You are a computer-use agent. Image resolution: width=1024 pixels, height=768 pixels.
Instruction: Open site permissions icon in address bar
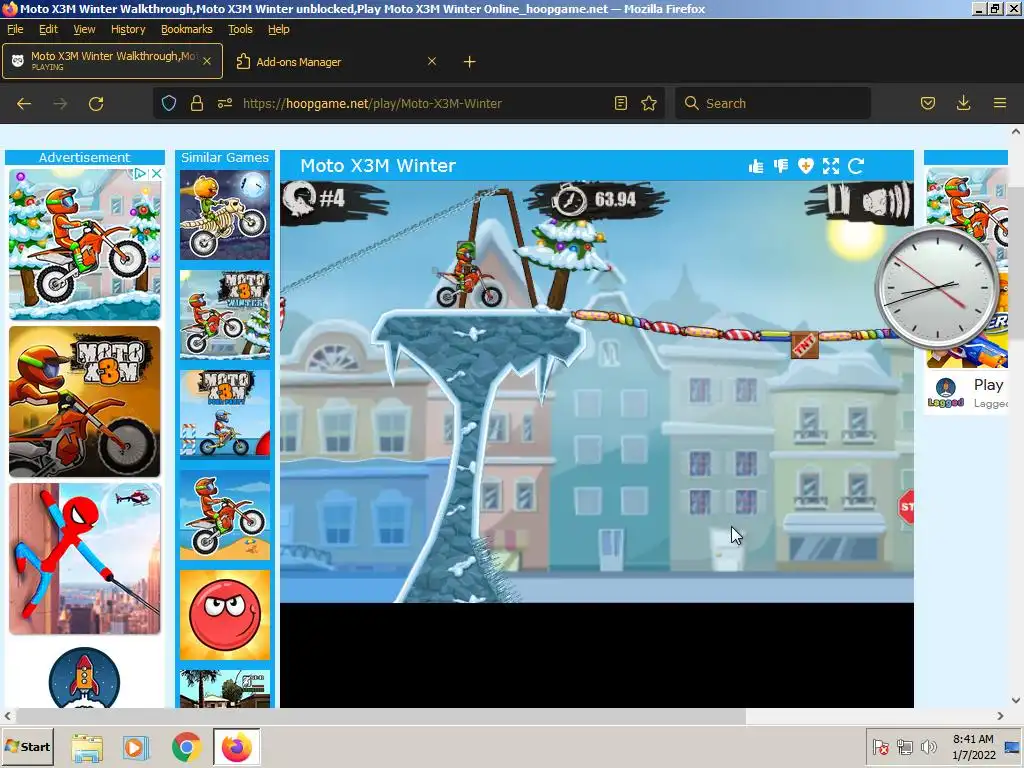coord(225,103)
